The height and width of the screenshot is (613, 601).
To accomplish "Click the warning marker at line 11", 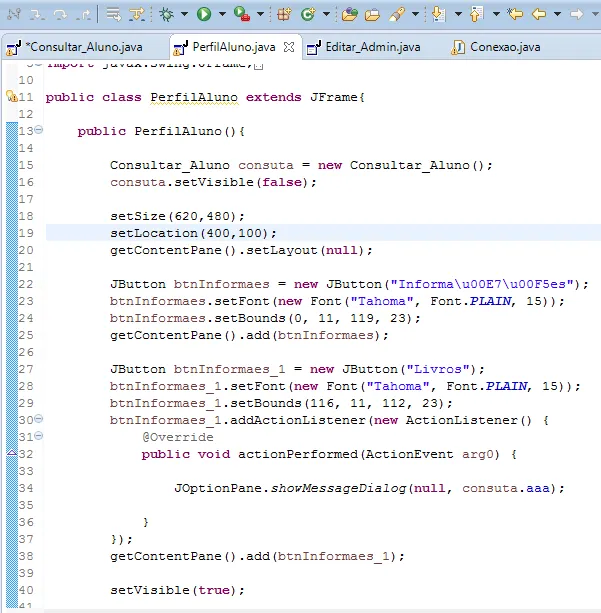I will [x=12, y=96].
